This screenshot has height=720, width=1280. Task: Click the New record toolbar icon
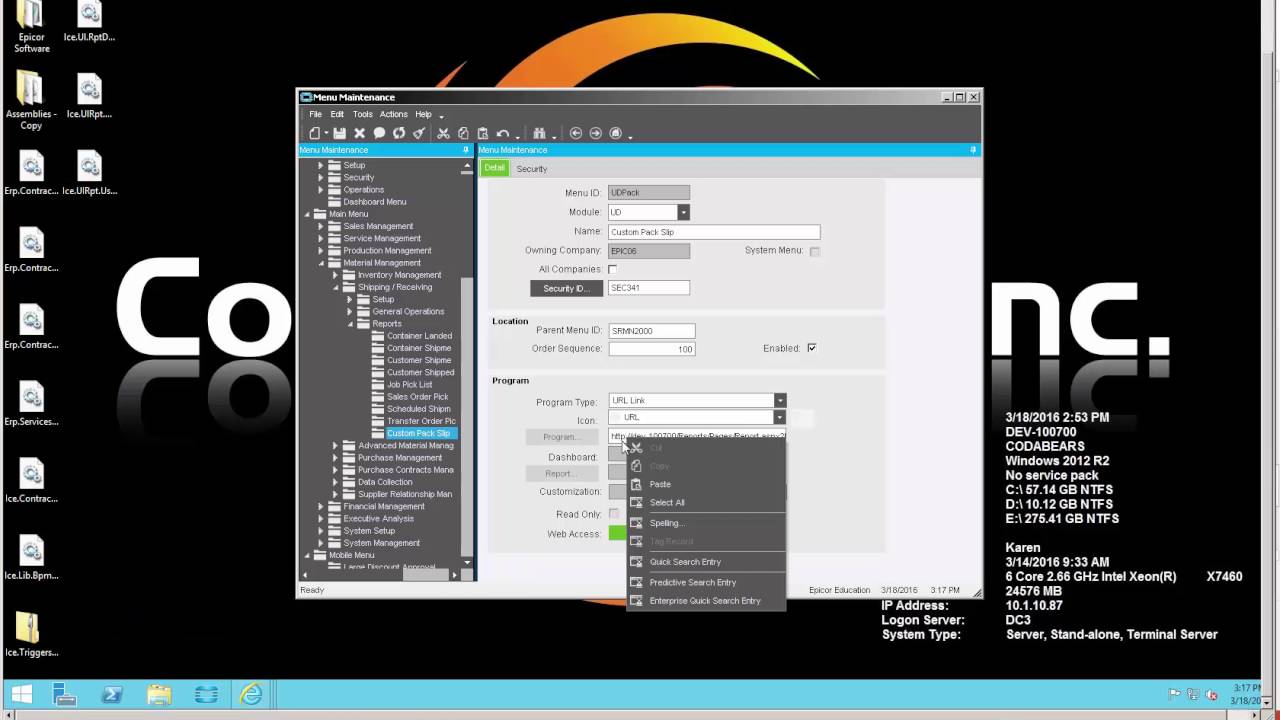point(316,133)
